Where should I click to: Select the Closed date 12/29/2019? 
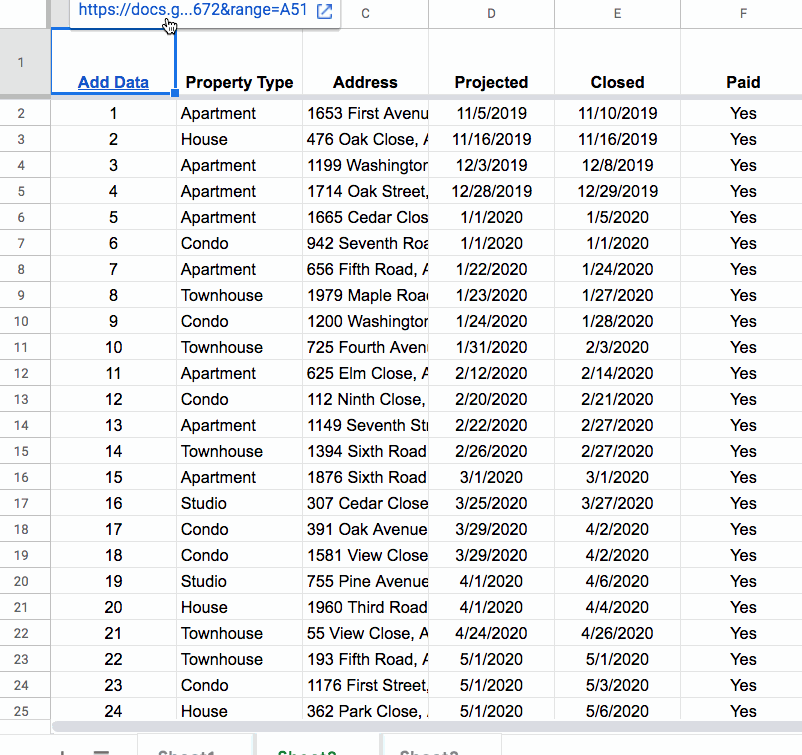pos(617,191)
